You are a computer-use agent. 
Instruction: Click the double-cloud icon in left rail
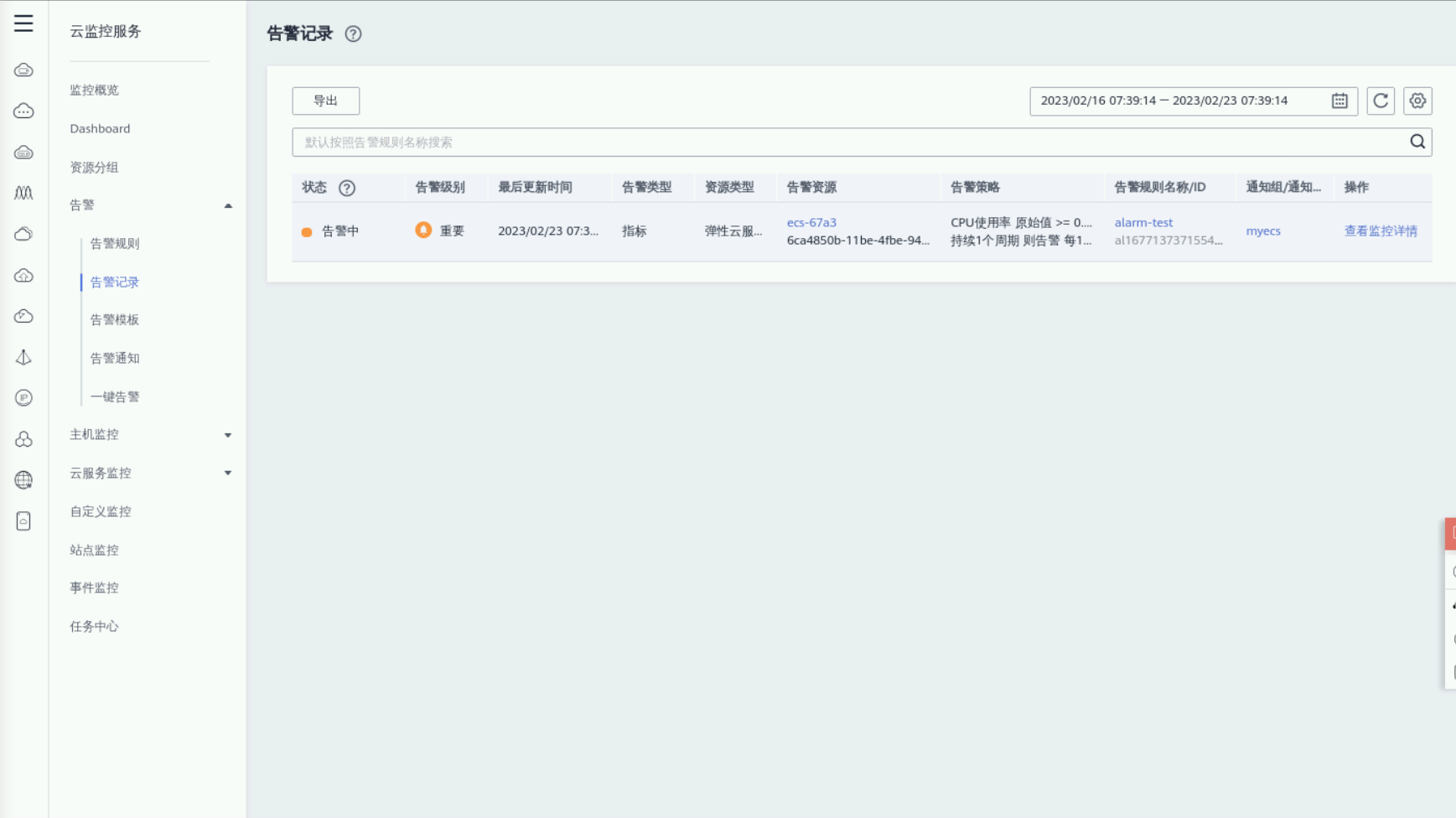pyautogui.click(x=23, y=234)
